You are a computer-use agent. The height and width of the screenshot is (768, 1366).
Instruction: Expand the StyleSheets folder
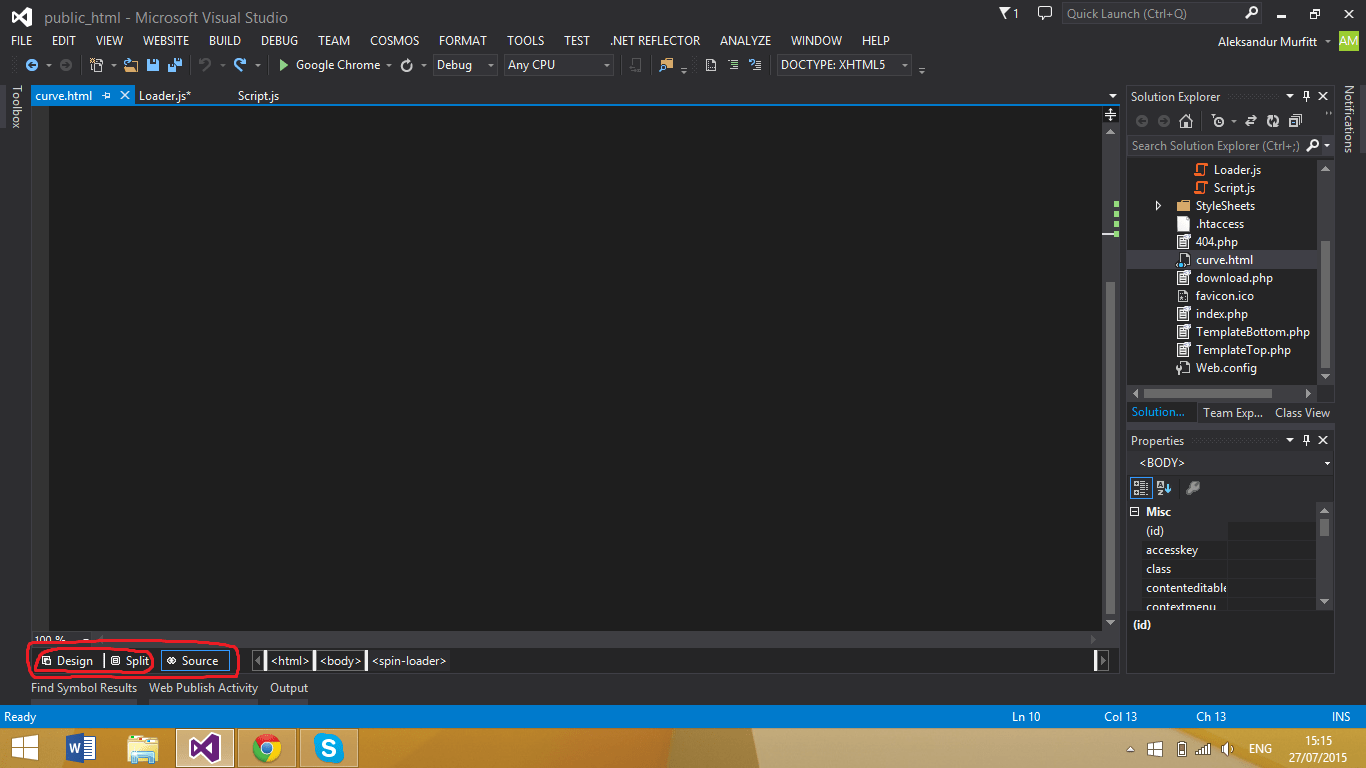[x=1157, y=205]
